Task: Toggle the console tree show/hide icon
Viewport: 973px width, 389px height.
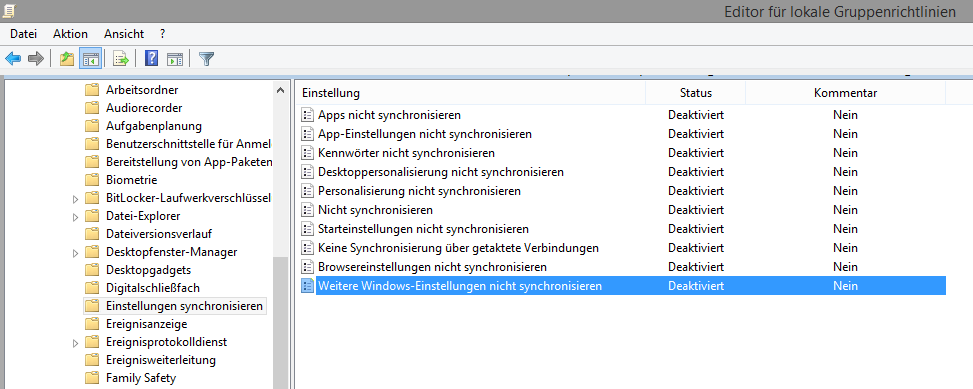Action: pyautogui.click(x=91, y=59)
